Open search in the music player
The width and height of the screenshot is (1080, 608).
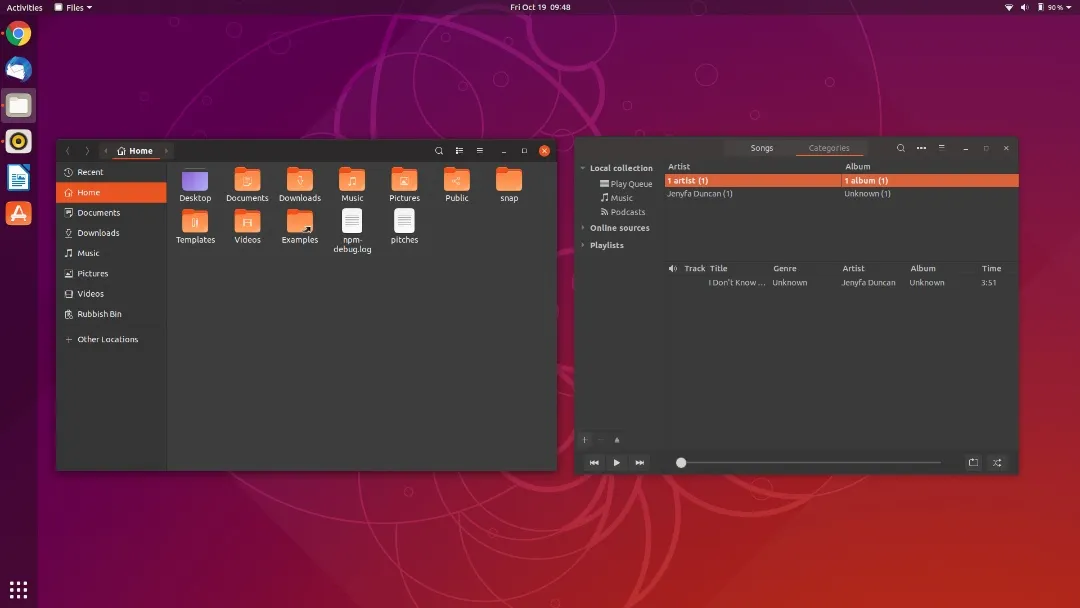pyautogui.click(x=900, y=147)
